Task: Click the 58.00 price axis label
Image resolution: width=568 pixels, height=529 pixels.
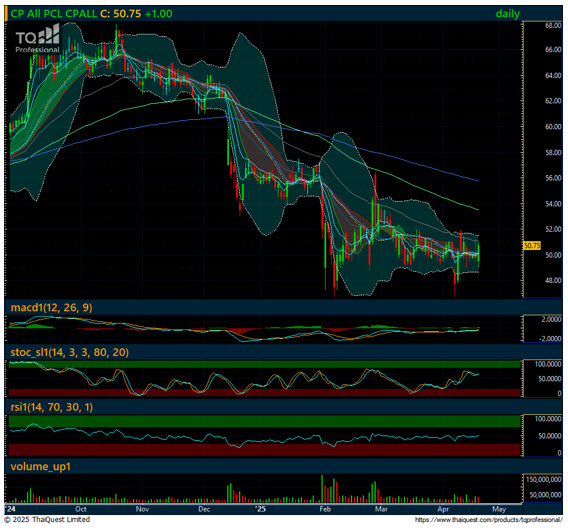Action: coord(553,153)
